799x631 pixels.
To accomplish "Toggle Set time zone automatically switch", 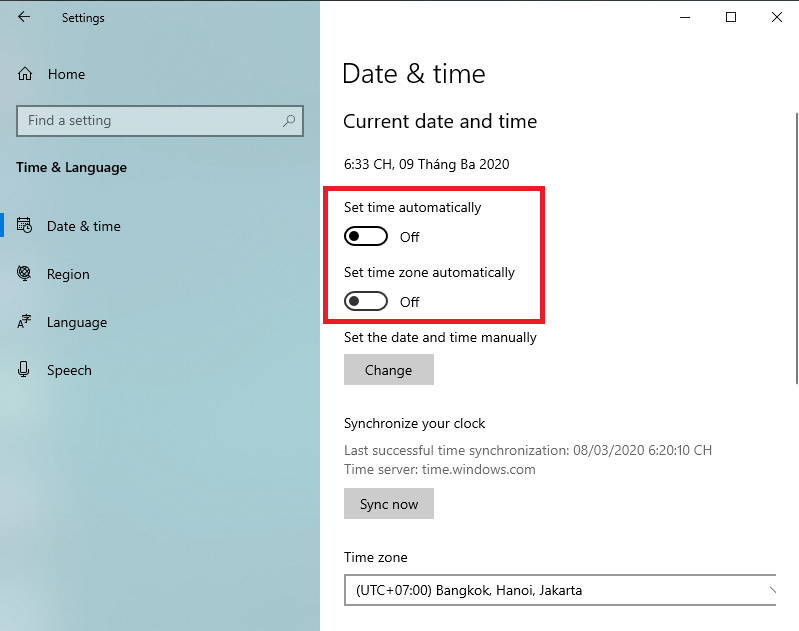I will (366, 301).
